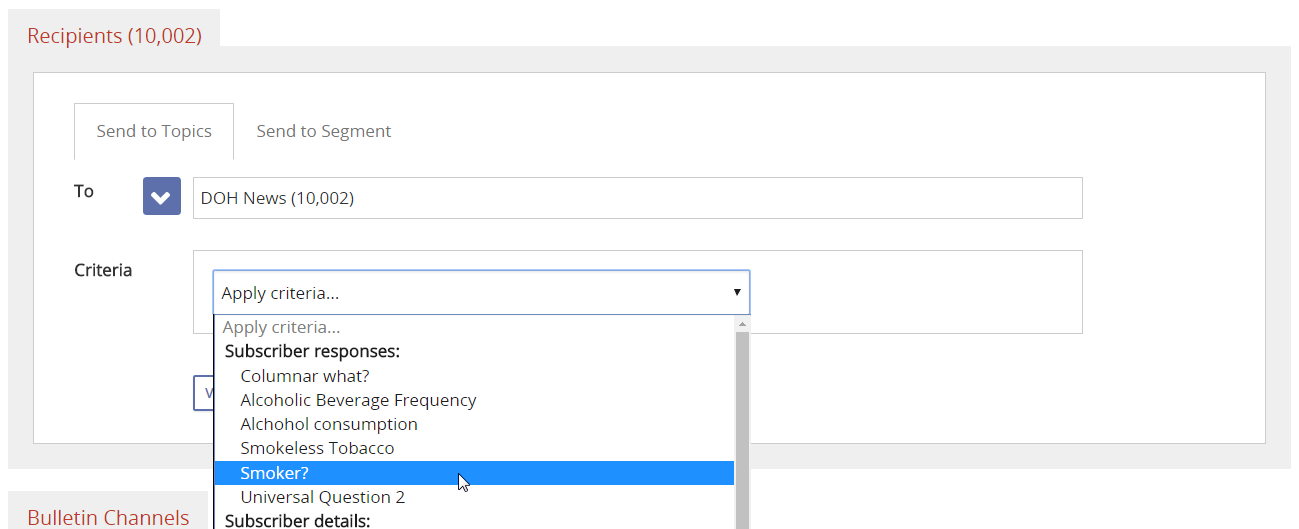The width and height of the screenshot is (1299, 529).
Task: Click the scrollbar up arrow in dropdown list
Action: 742,325
